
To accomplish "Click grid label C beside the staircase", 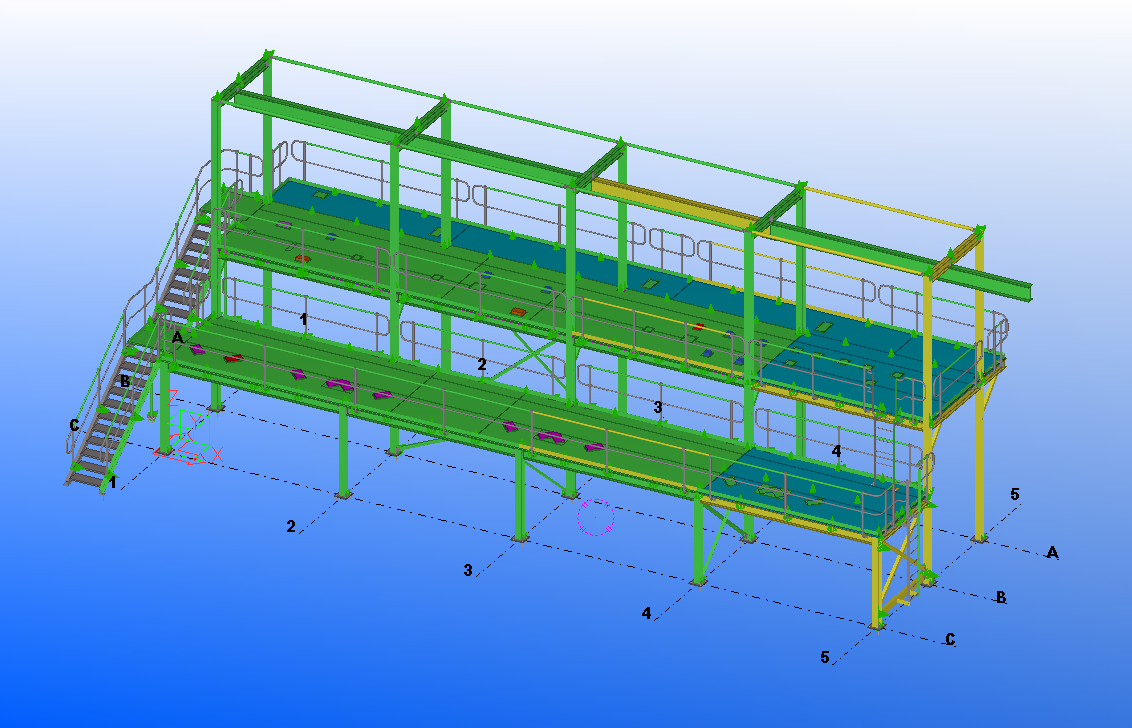I will [74, 426].
